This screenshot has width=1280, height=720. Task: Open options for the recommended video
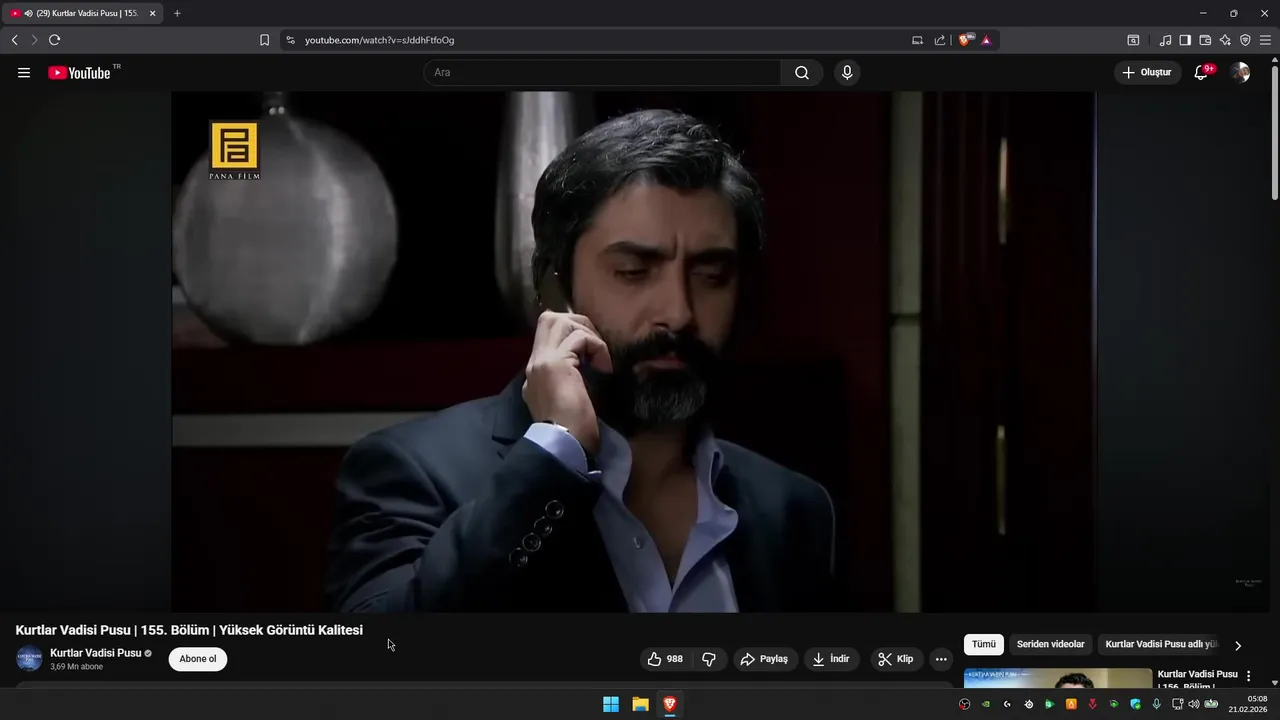[1248, 677]
